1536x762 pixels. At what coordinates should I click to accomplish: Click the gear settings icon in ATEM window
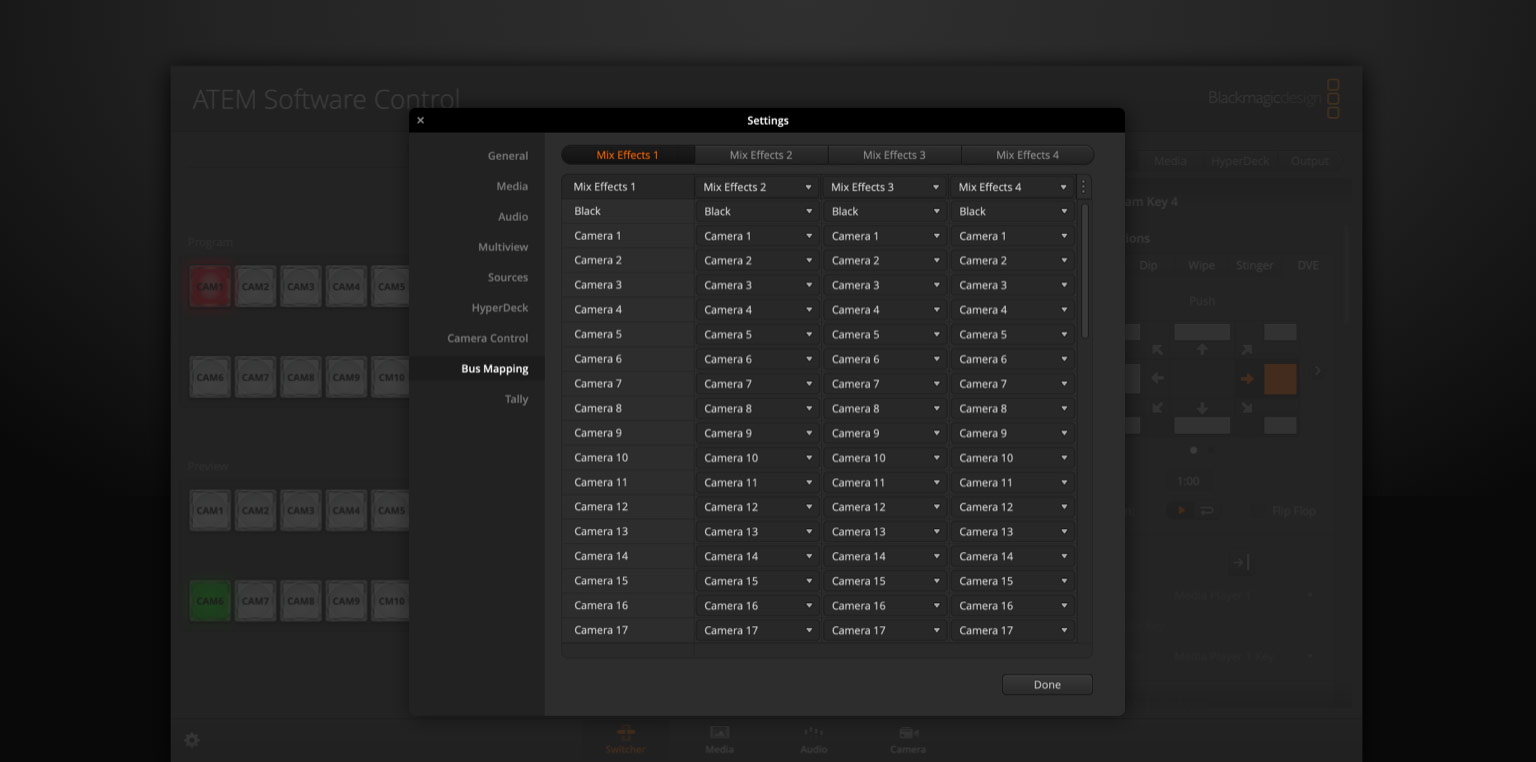(x=192, y=740)
